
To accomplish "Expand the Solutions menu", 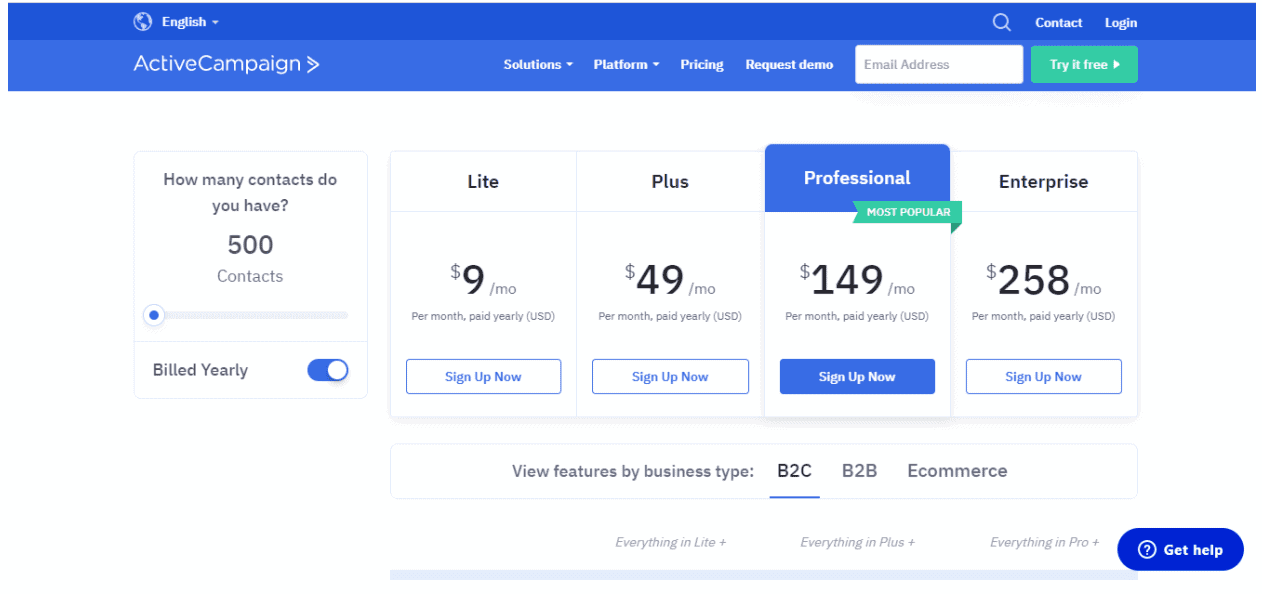I will coord(538,64).
